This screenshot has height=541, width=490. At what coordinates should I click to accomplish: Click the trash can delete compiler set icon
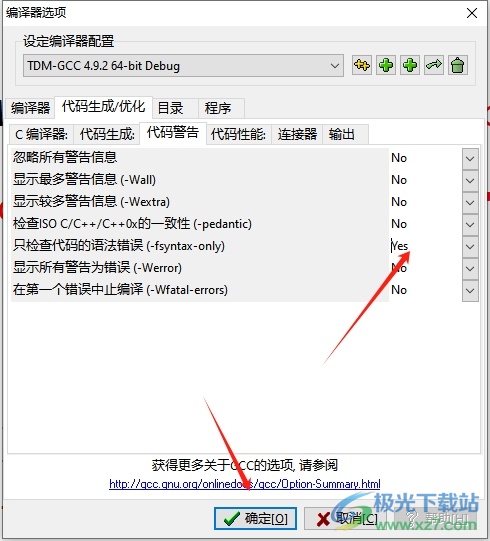tap(458, 65)
